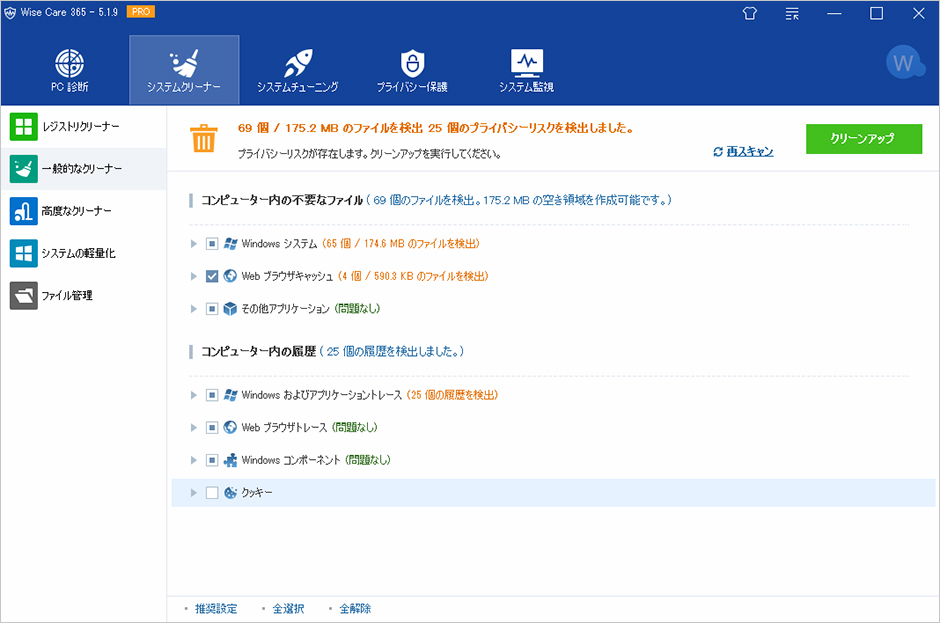This screenshot has height=623, width=940.
Task: Click the レジストリクリーナー green icon
Action: click(23, 127)
